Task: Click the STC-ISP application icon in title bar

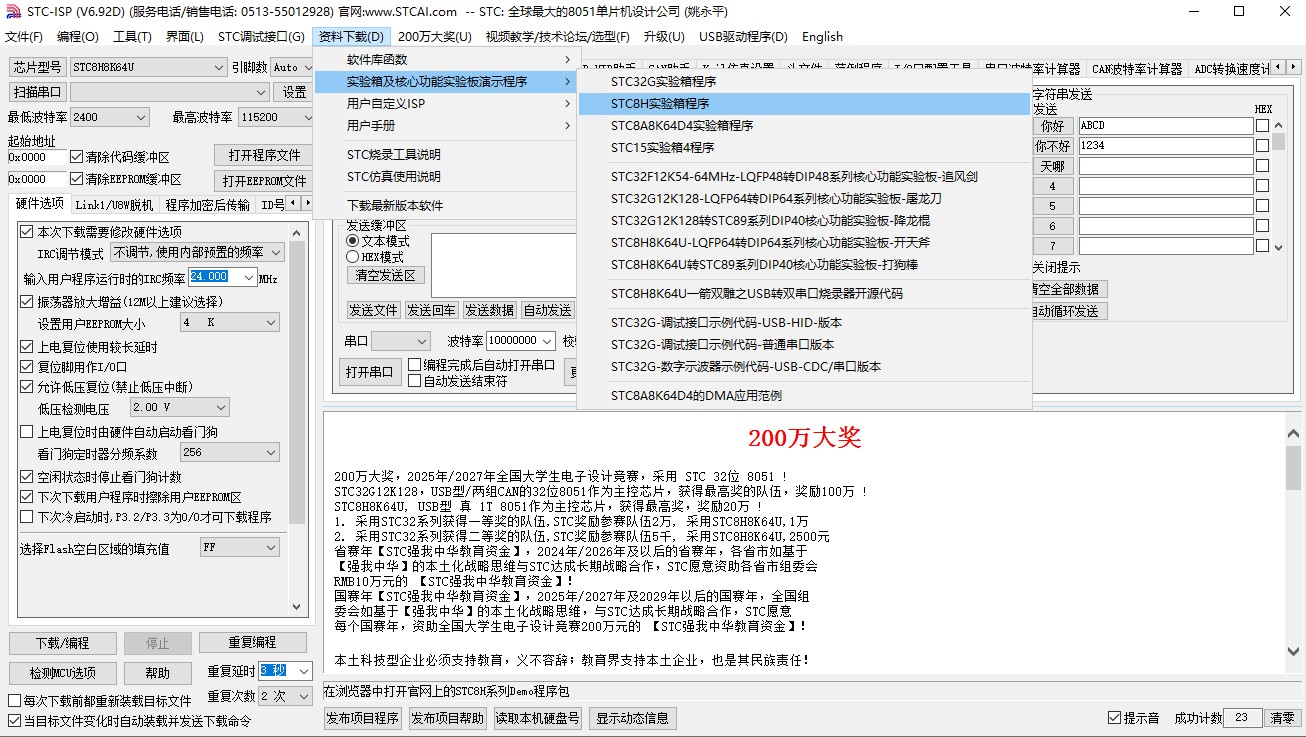Action: [12, 12]
